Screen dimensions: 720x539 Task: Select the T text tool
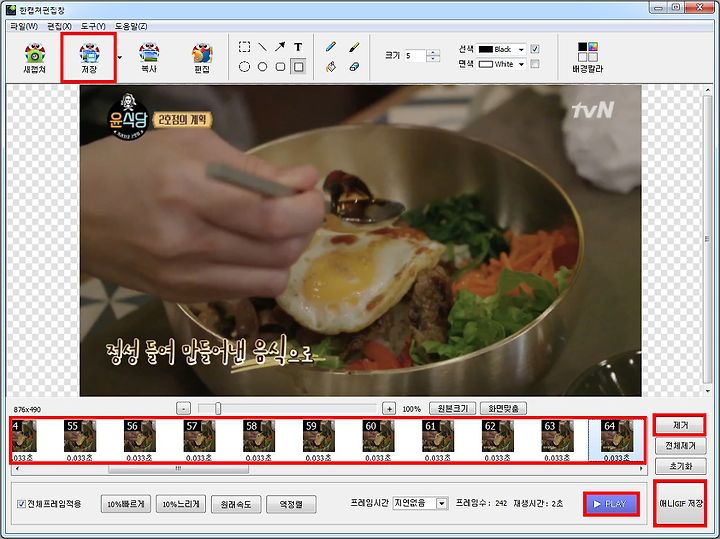click(x=298, y=46)
